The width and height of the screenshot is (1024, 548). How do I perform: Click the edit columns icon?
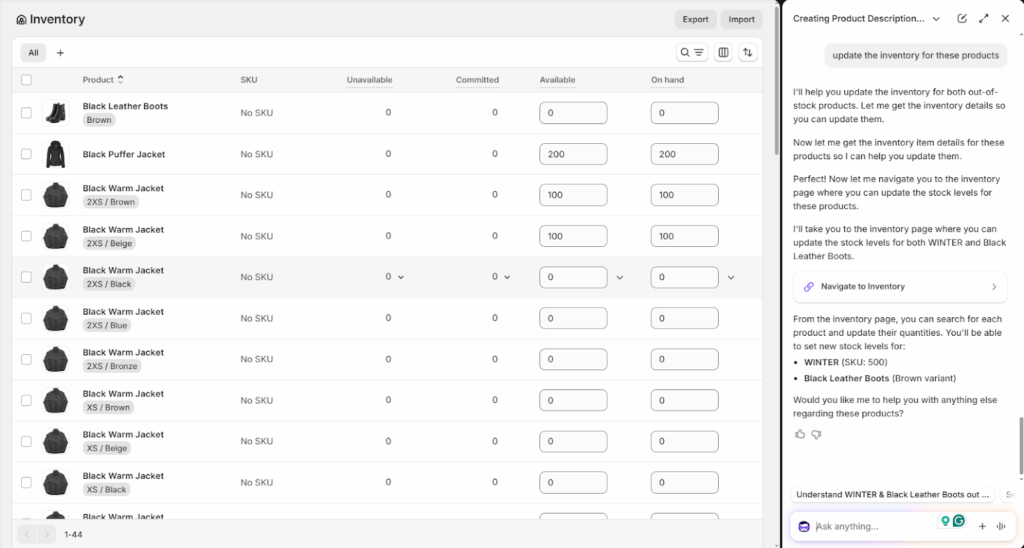coord(723,52)
